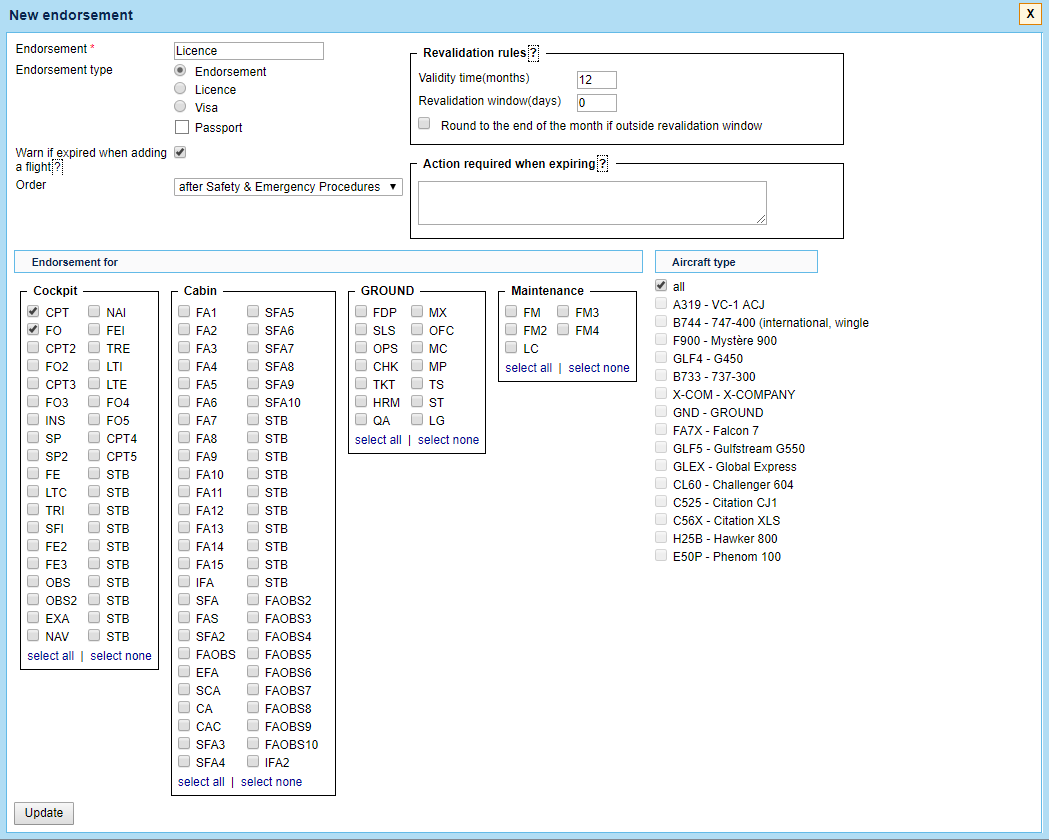Image resolution: width=1049 pixels, height=840 pixels.
Task: Close the New endsorsement dialog with X
Action: (x=1030, y=14)
